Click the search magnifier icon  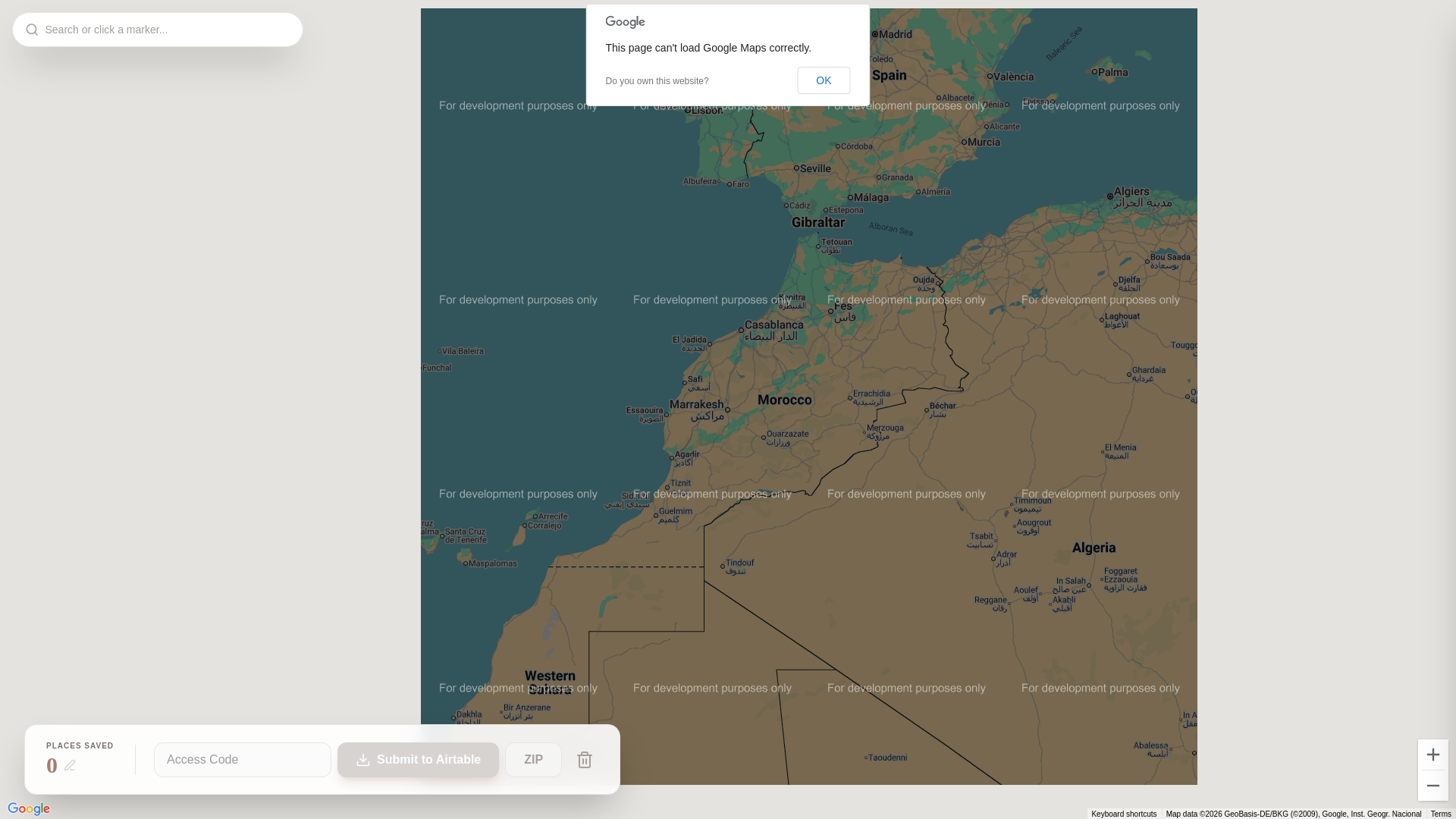pos(32,30)
